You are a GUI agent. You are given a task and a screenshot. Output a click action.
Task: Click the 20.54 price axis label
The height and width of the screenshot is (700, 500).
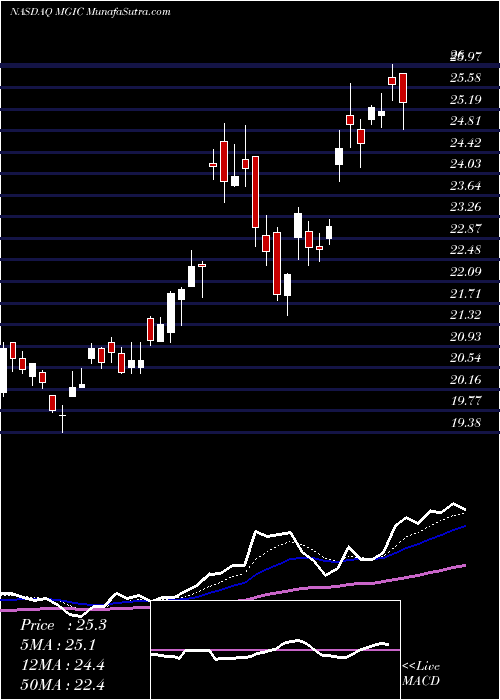(x=466, y=358)
